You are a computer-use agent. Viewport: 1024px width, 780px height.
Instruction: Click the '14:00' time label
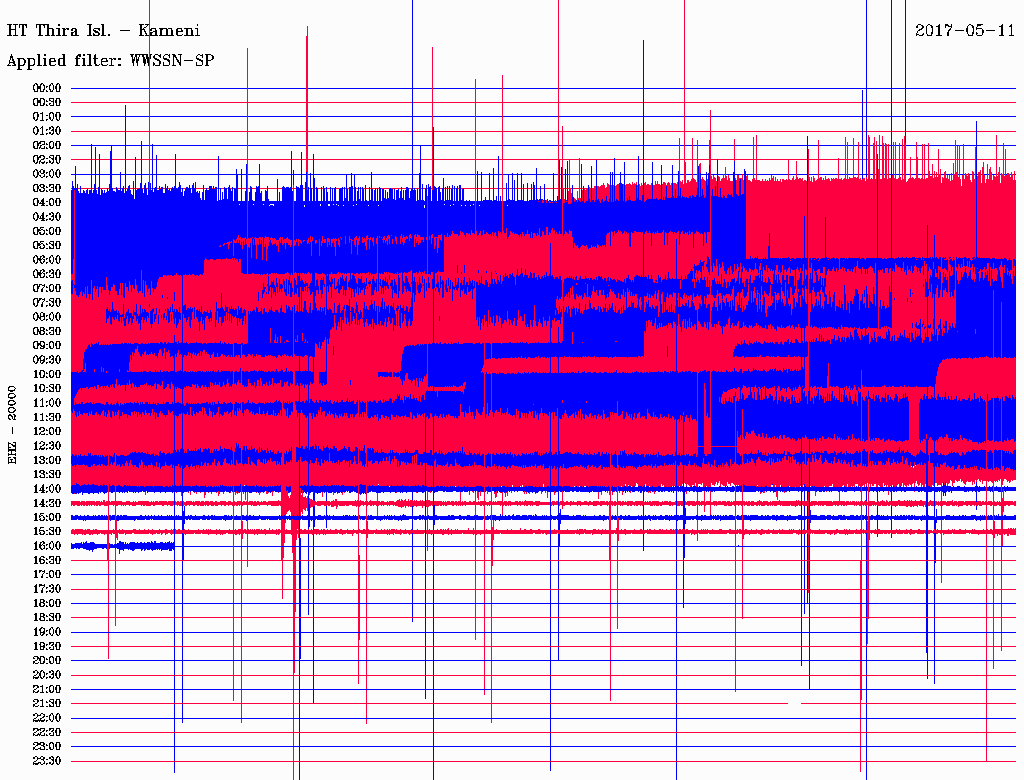[47, 489]
